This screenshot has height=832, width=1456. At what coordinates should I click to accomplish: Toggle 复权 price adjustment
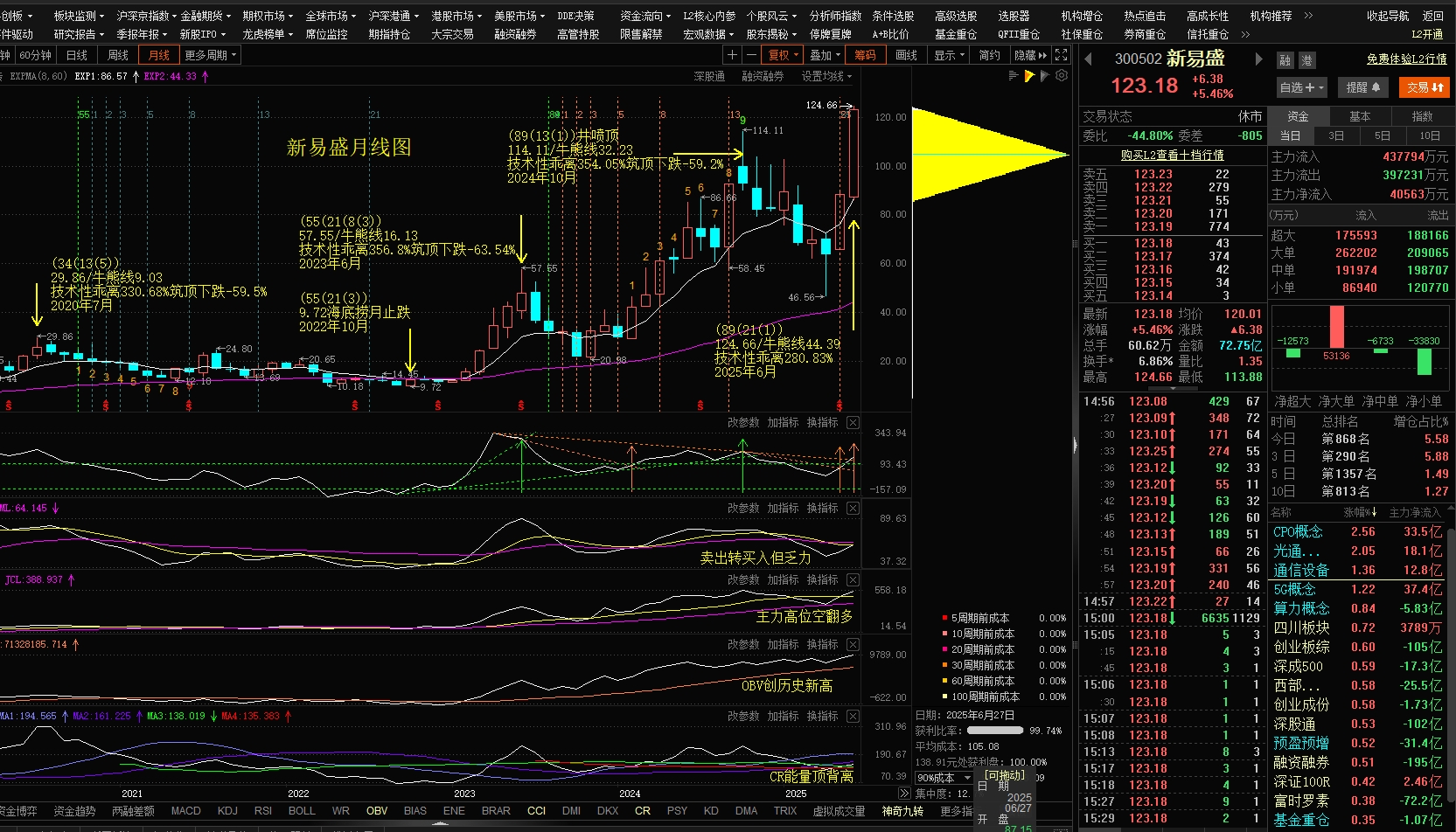pyautogui.click(x=784, y=55)
